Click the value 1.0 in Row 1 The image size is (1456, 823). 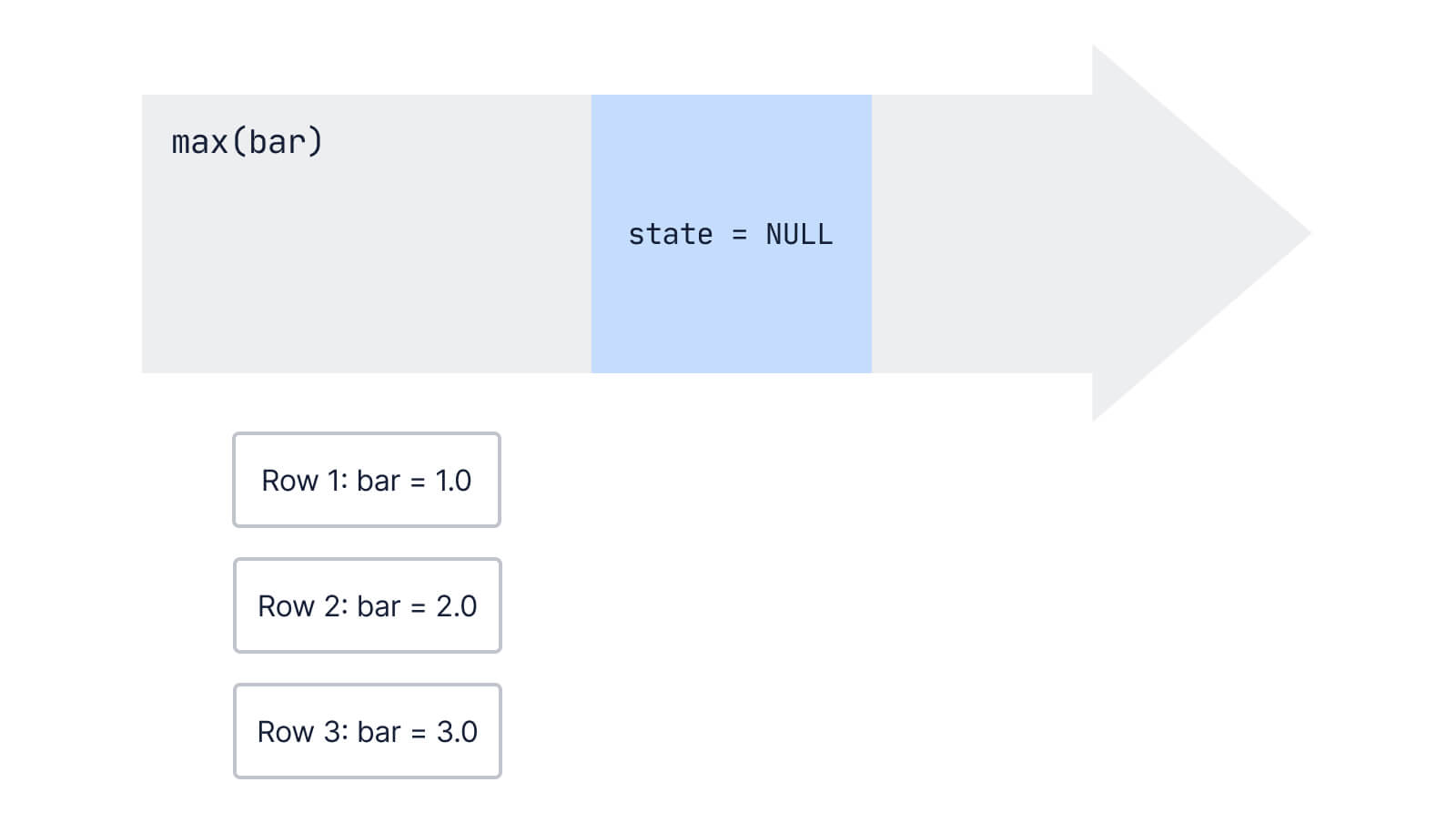(453, 481)
